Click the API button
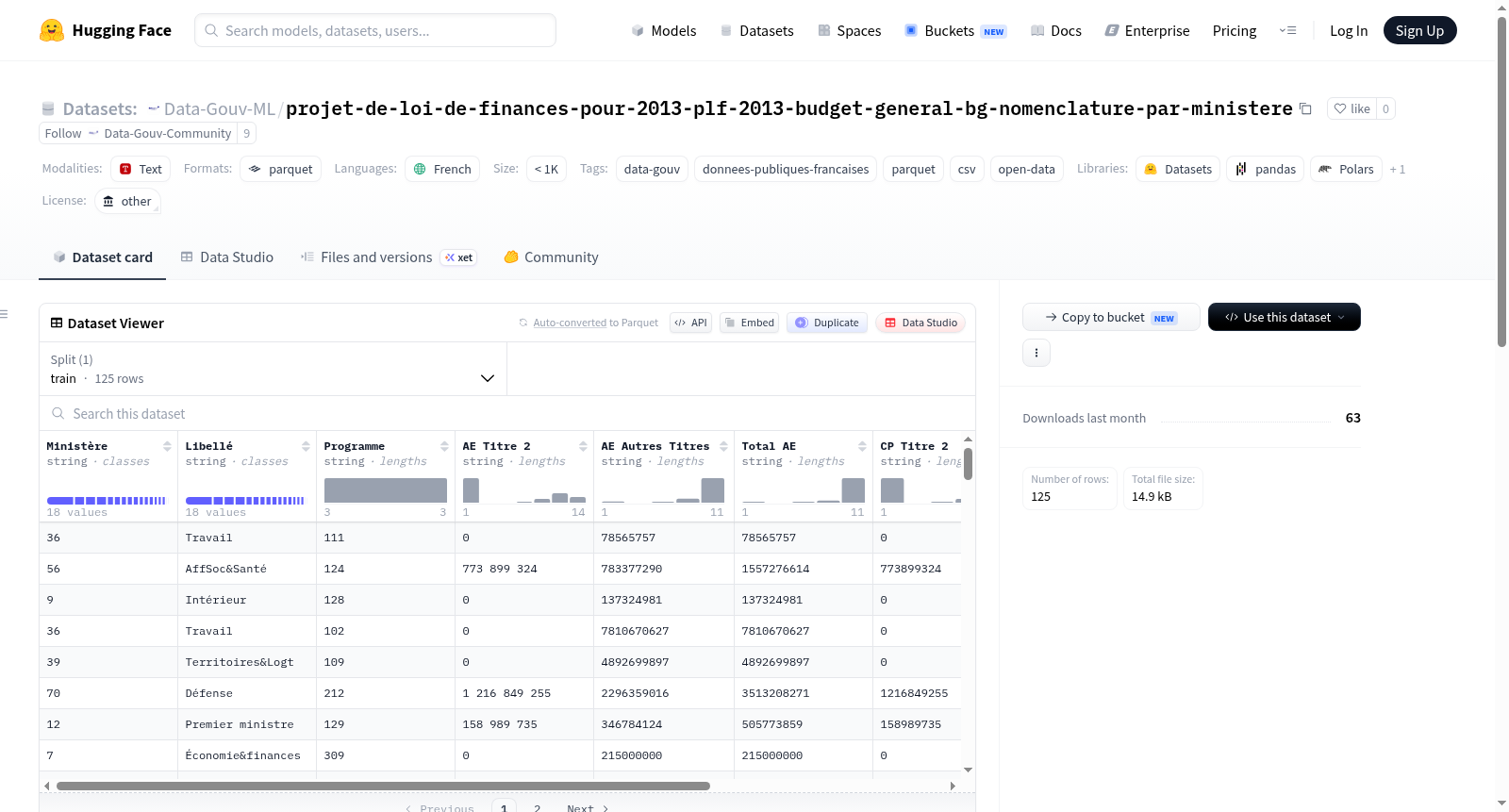The width and height of the screenshot is (1509, 812). click(690, 323)
